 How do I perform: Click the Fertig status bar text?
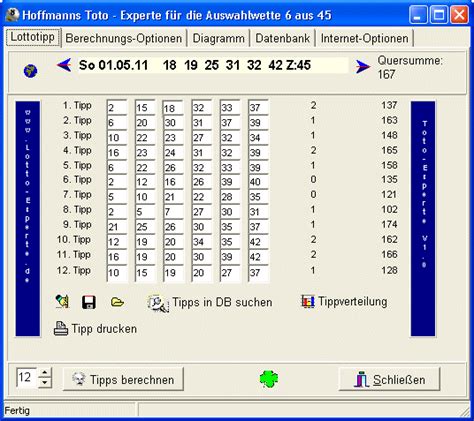[x=17, y=410]
